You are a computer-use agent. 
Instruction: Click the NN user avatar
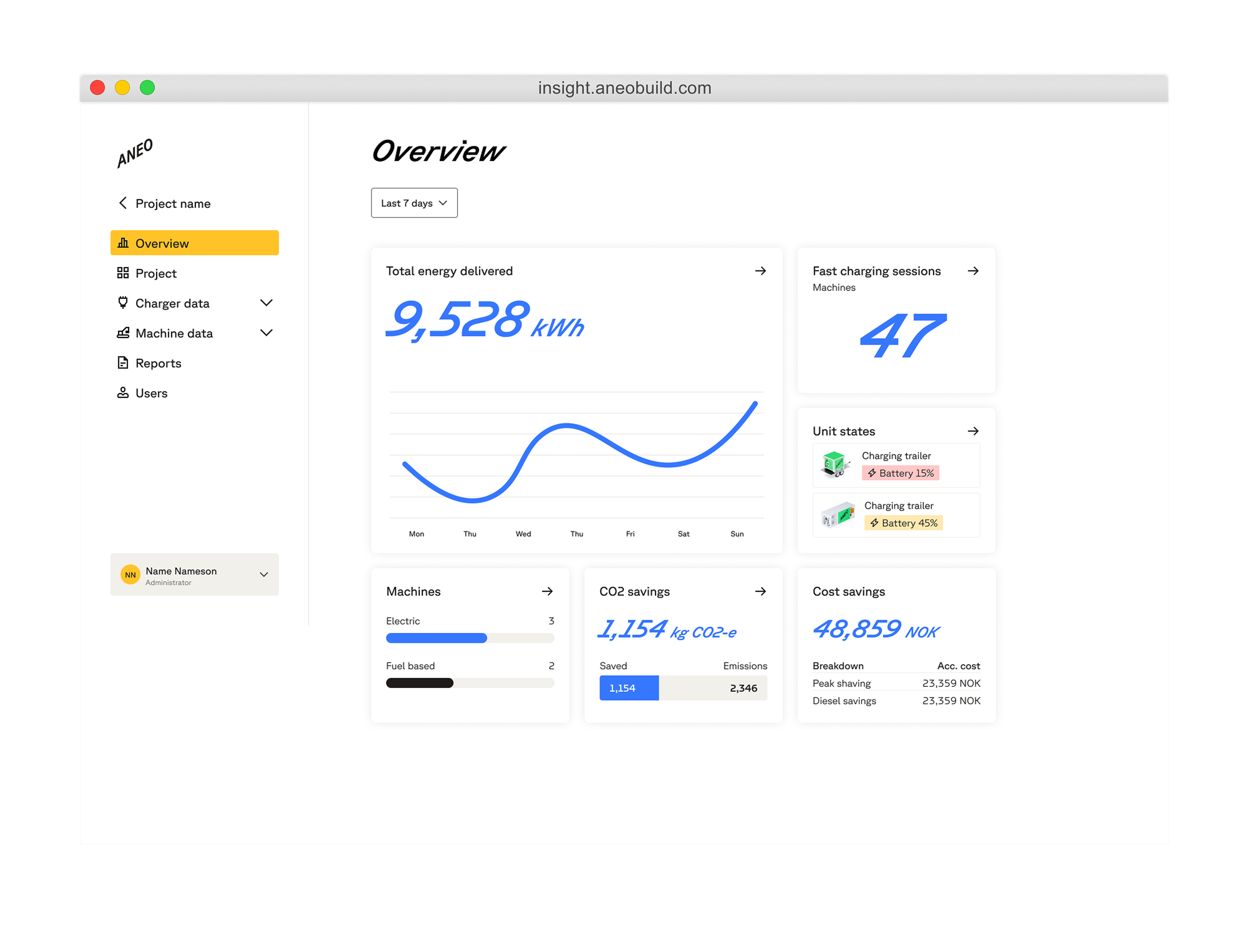[x=130, y=575]
